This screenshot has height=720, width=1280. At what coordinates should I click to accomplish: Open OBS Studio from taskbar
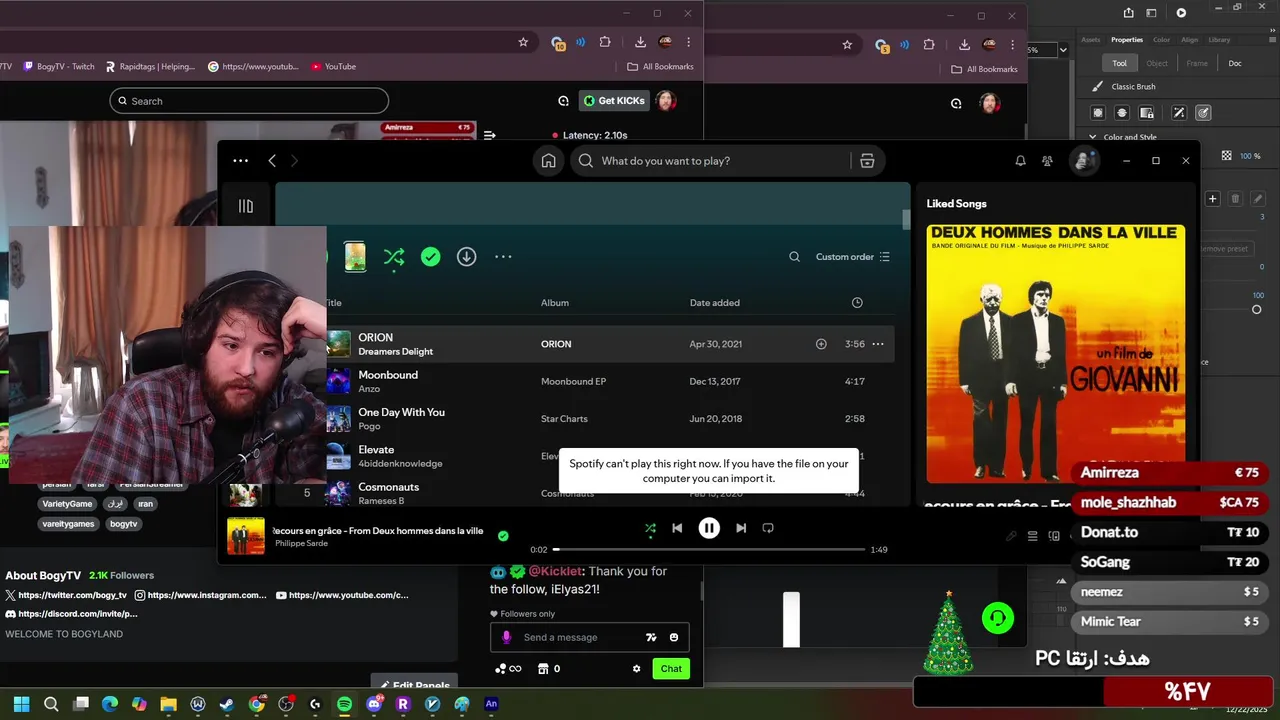click(286, 704)
